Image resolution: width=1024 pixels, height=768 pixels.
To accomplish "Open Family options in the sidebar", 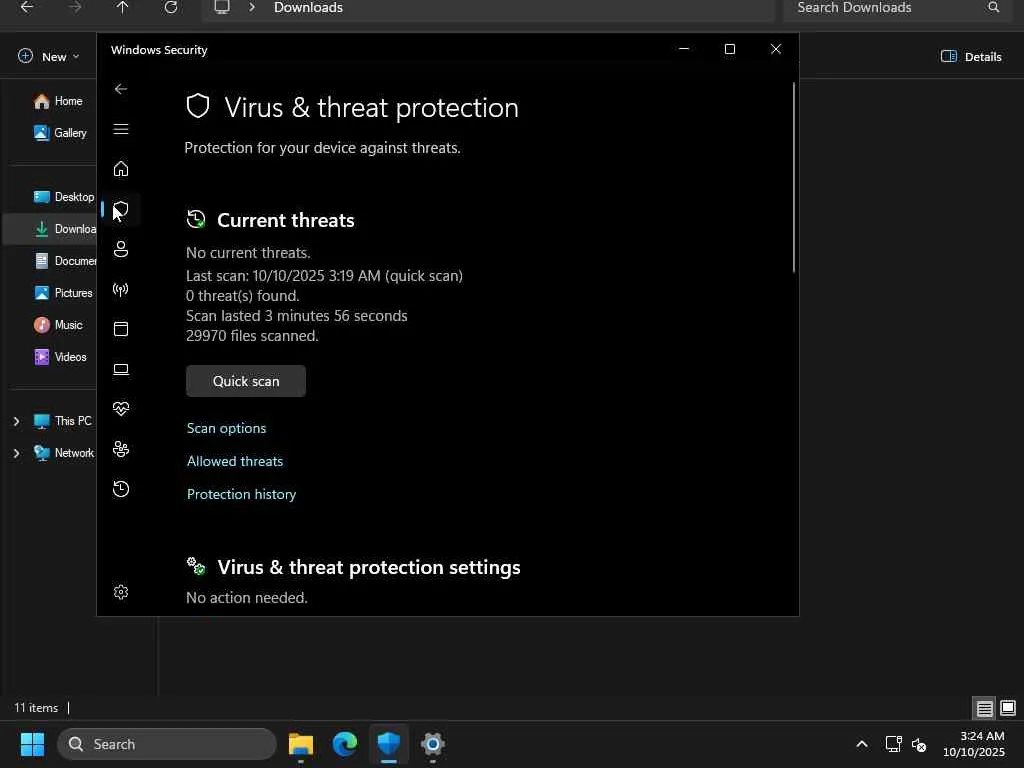I will click(x=121, y=449).
